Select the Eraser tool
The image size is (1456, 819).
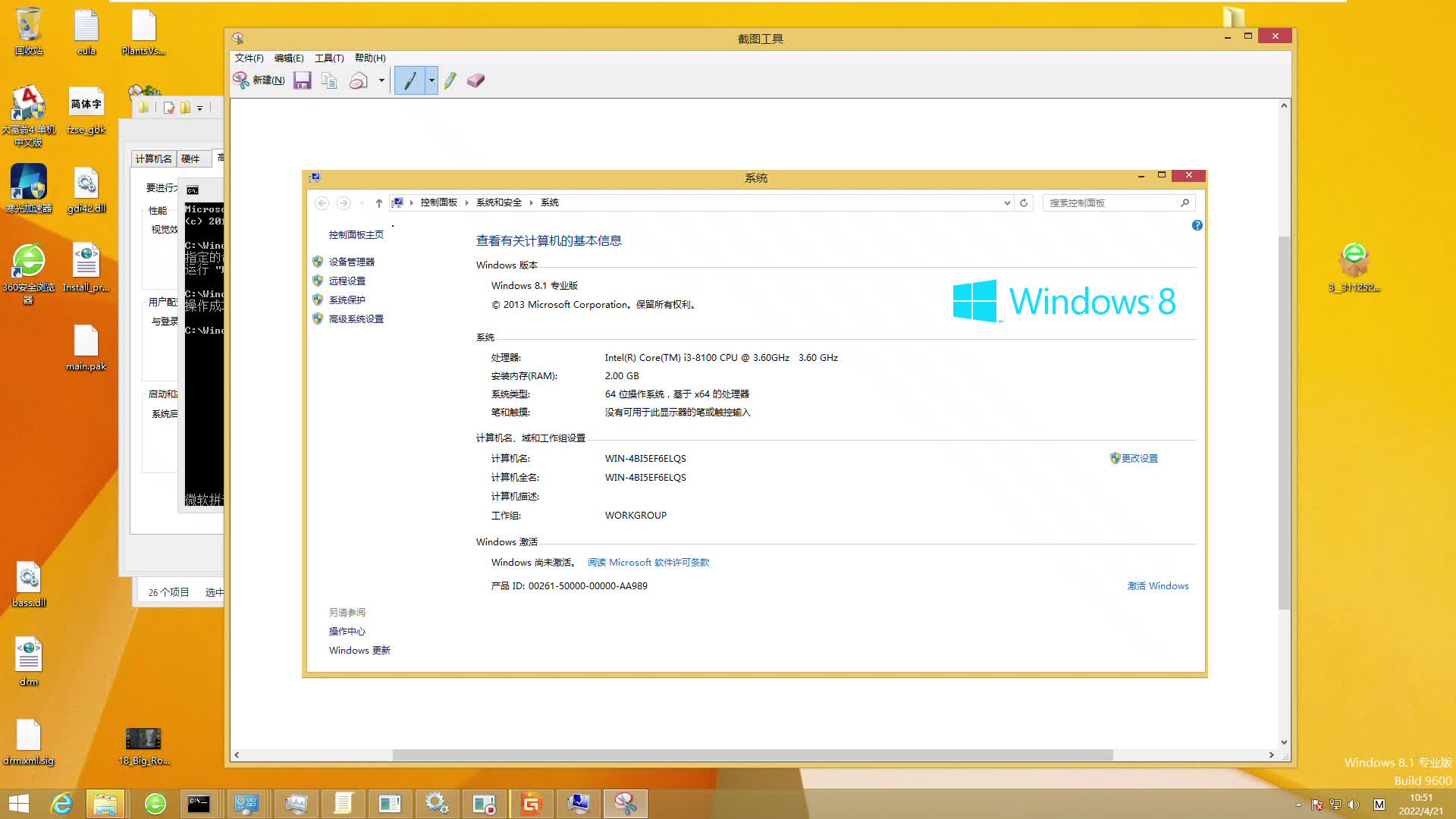point(475,80)
